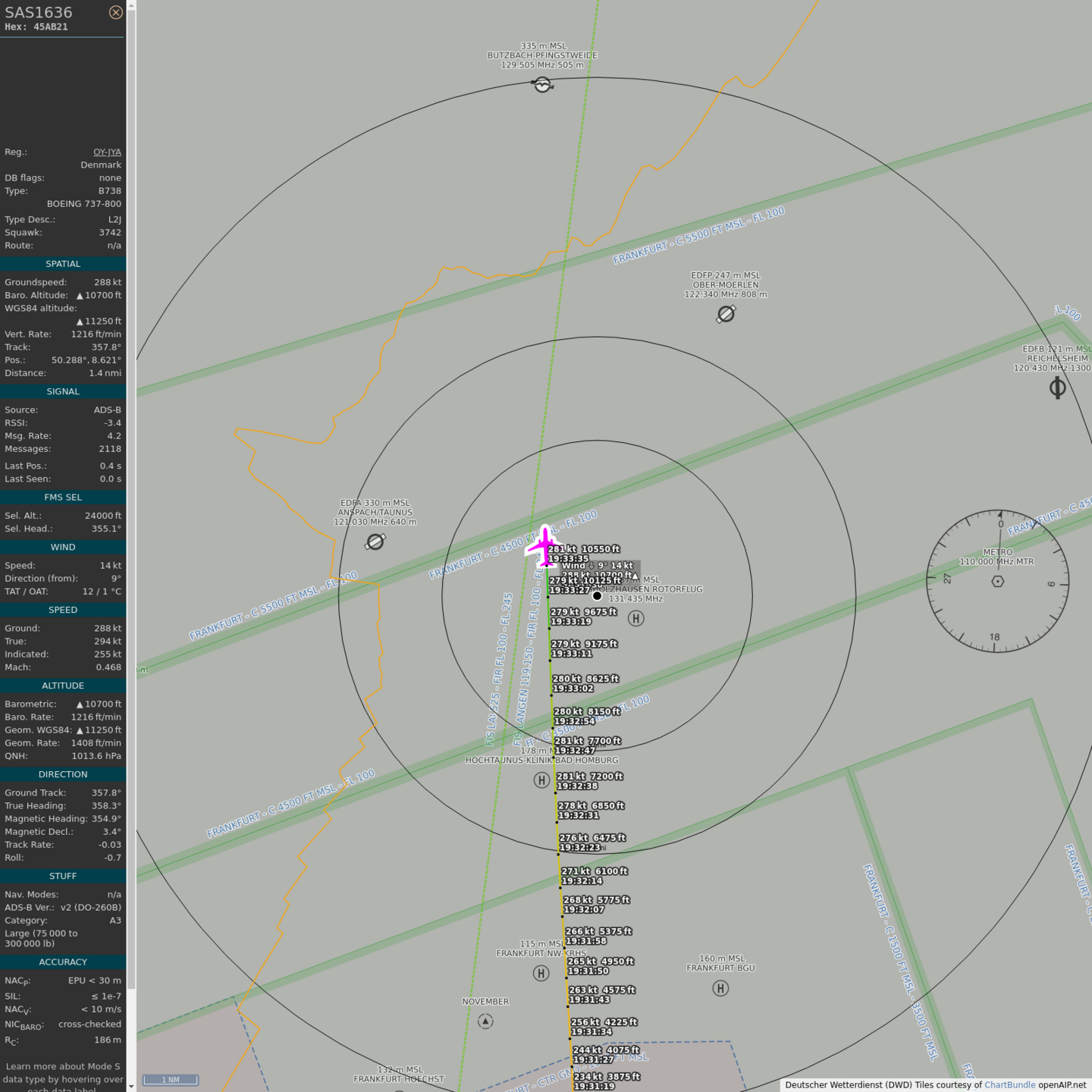Click the METRO VOR hexagon symbol

click(x=998, y=581)
